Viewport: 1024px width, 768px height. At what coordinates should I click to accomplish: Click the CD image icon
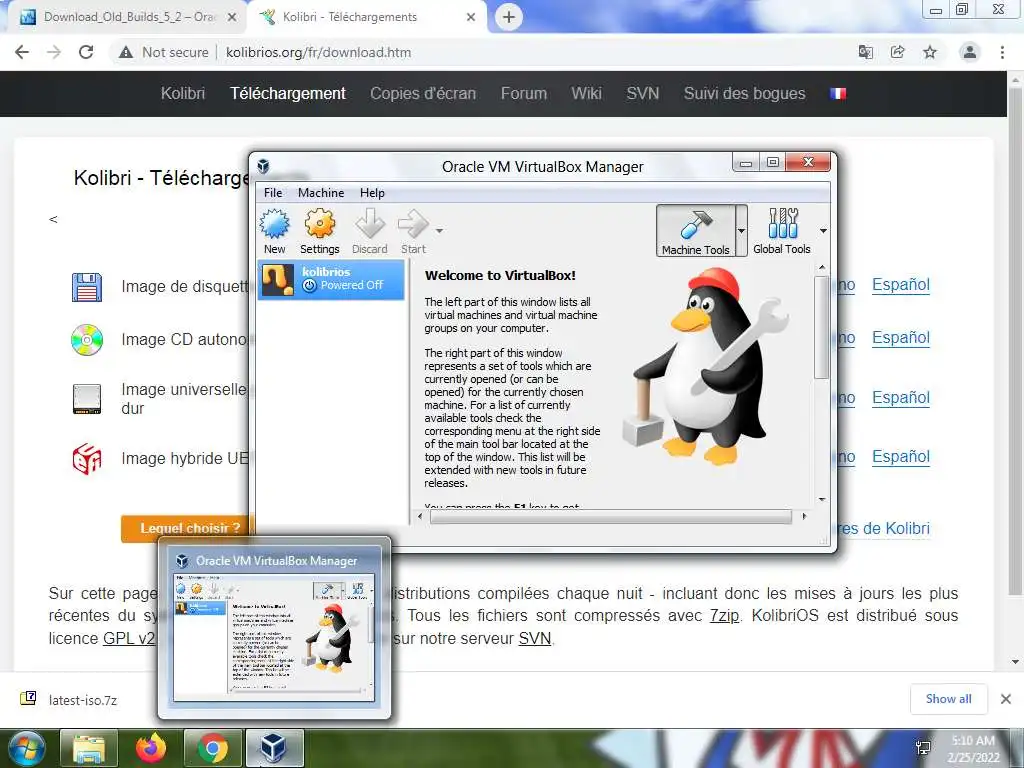[87, 340]
